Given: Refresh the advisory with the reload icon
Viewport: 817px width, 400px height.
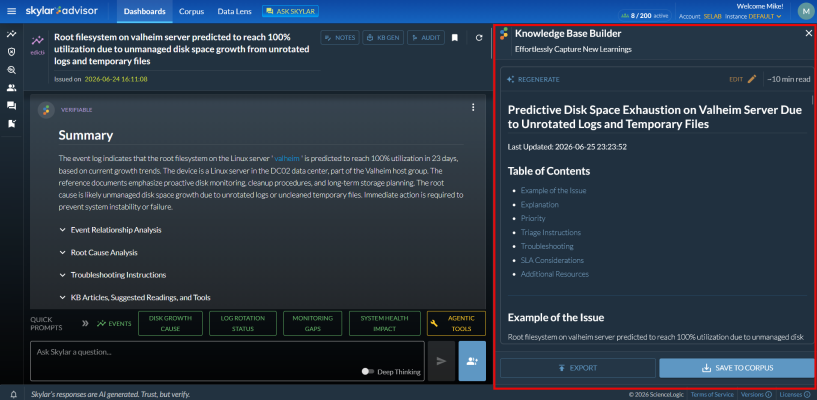Looking at the screenshot, I should [x=479, y=38].
